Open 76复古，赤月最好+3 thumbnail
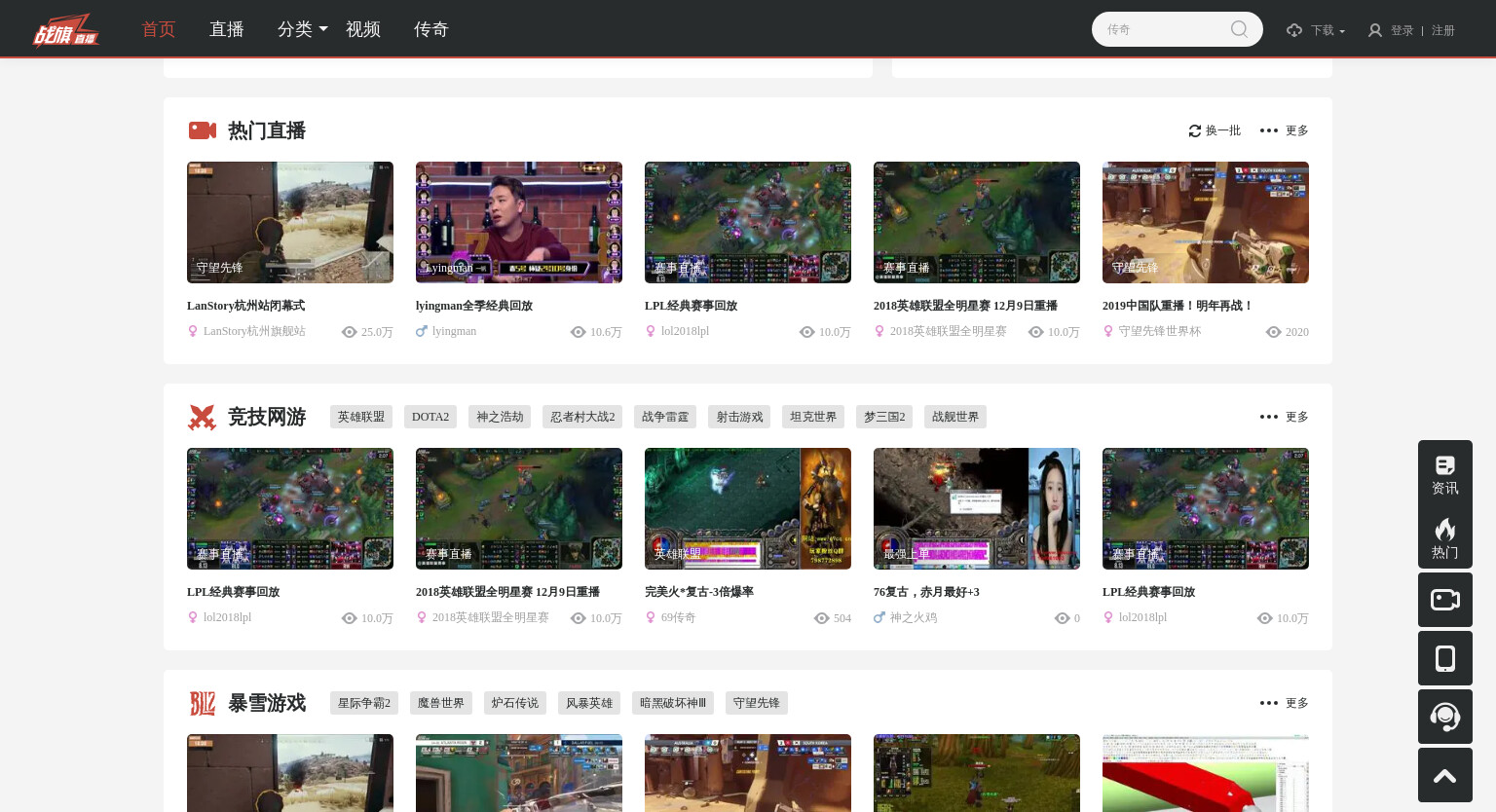This screenshot has height=812, width=1496. coord(977,508)
